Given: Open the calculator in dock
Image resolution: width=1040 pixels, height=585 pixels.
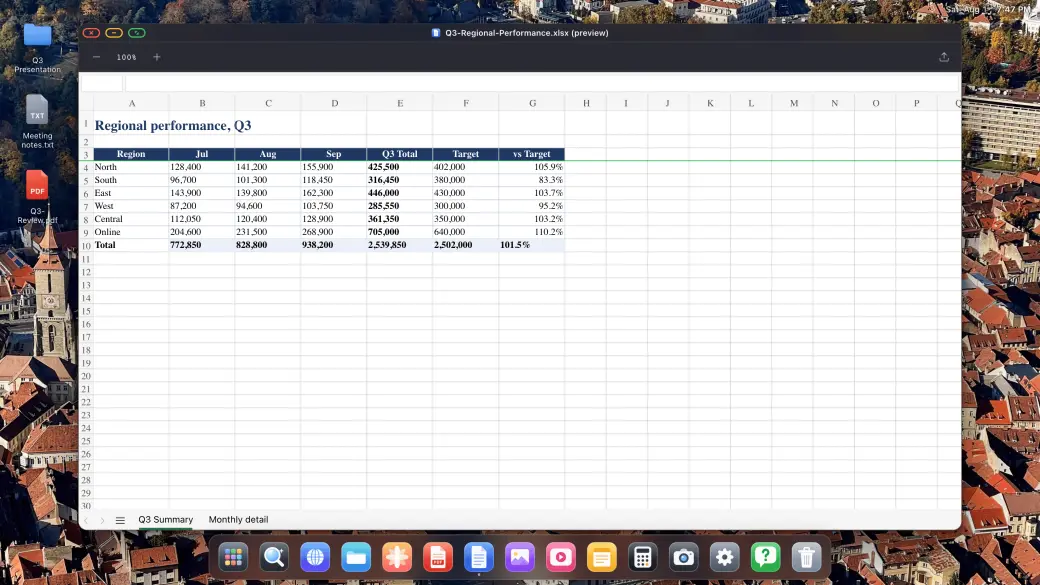Looking at the screenshot, I should tap(643, 557).
